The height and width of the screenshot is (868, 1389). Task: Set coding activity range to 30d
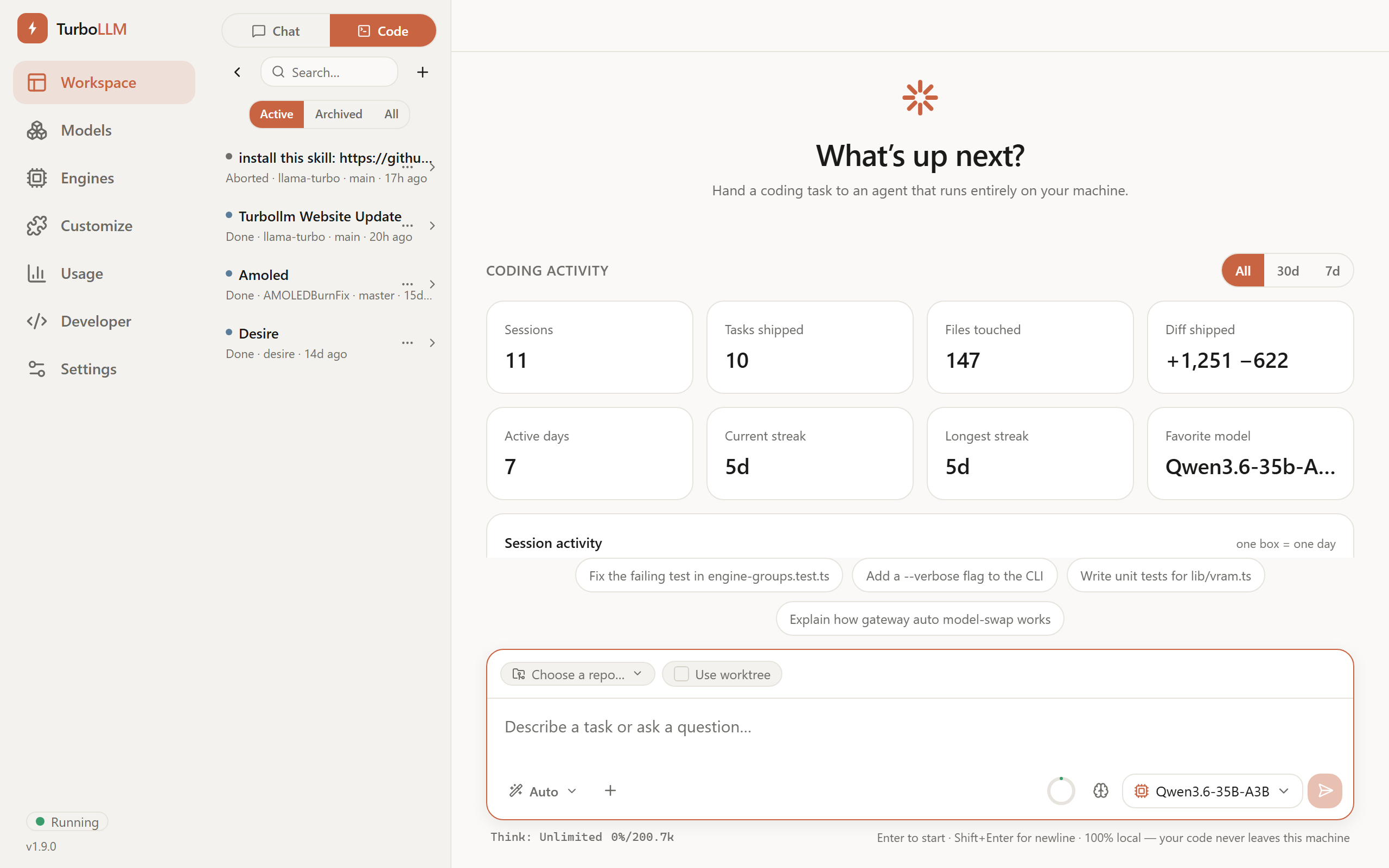click(x=1288, y=270)
